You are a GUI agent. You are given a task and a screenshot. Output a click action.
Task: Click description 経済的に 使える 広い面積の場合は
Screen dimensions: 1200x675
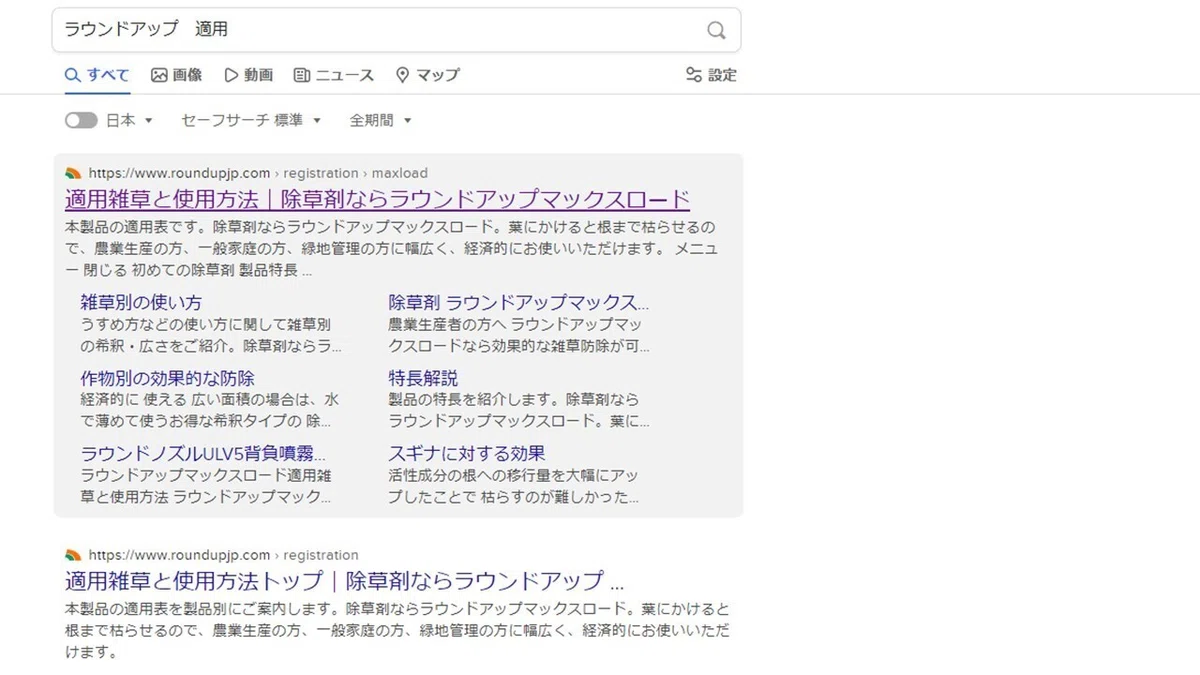209,410
